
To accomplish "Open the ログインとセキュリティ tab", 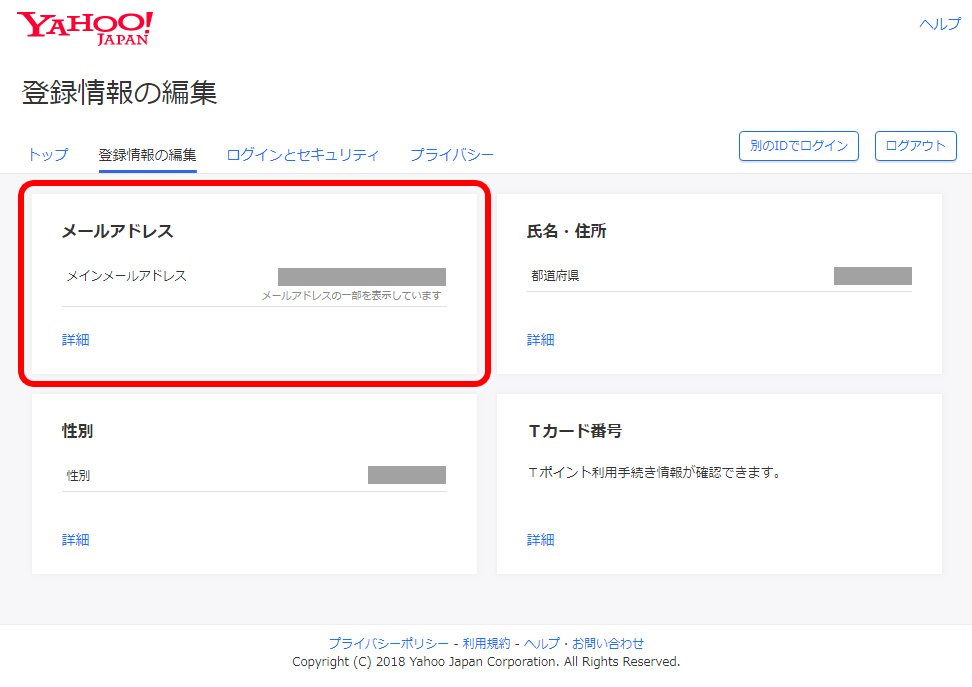I will [x=303, y=155].
